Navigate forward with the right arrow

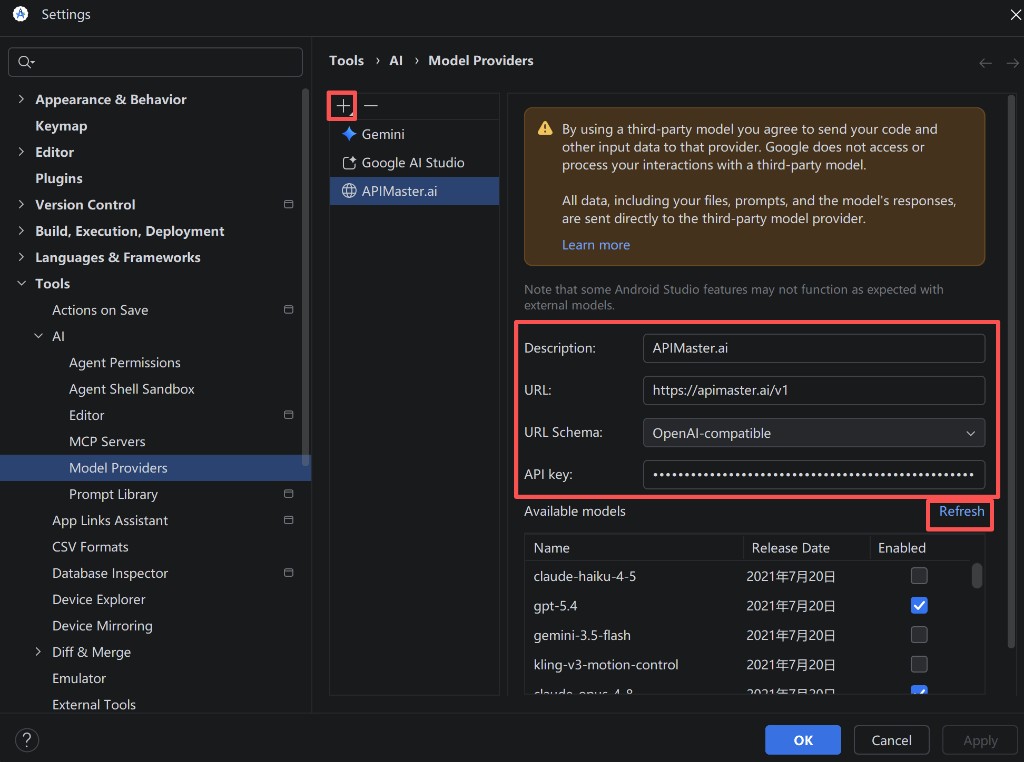1012,63
